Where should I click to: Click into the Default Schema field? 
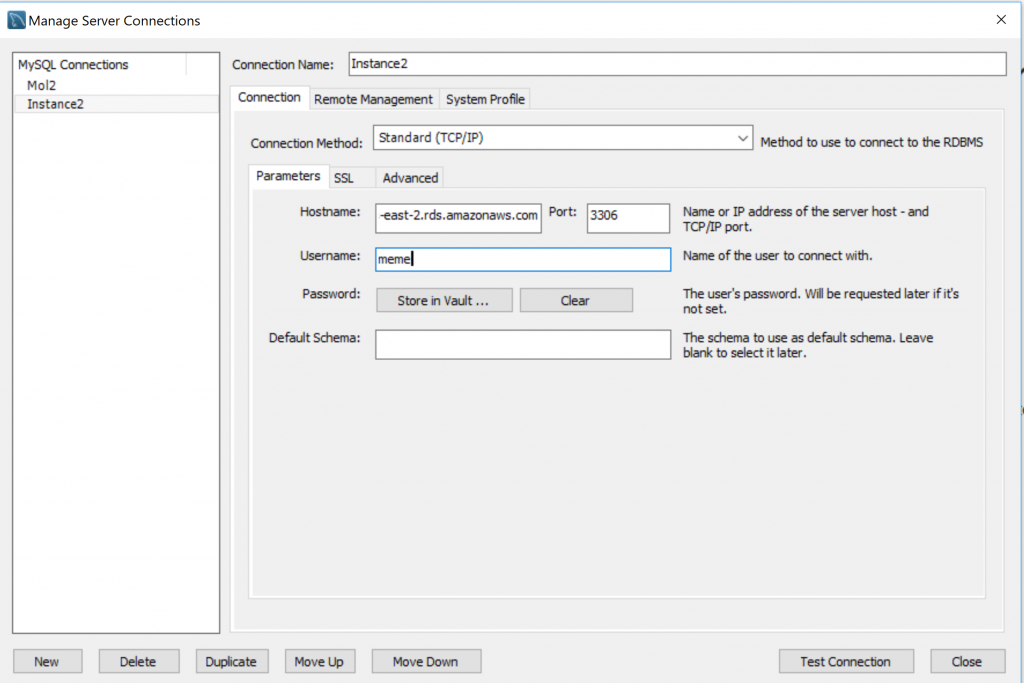tap(522, 344)
